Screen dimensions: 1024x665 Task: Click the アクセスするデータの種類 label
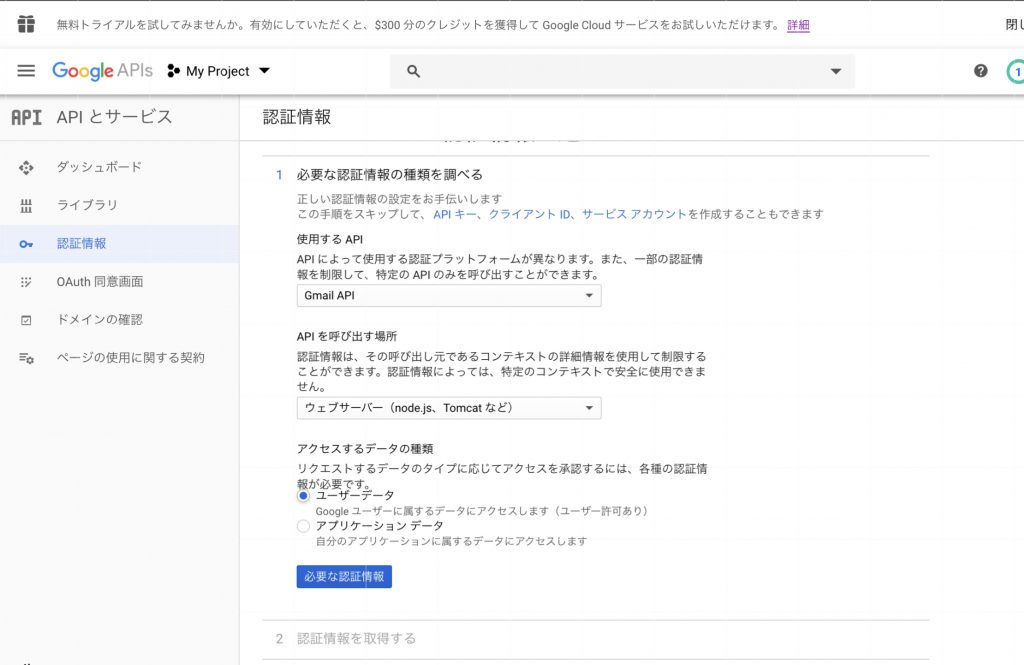coord(365,449)
